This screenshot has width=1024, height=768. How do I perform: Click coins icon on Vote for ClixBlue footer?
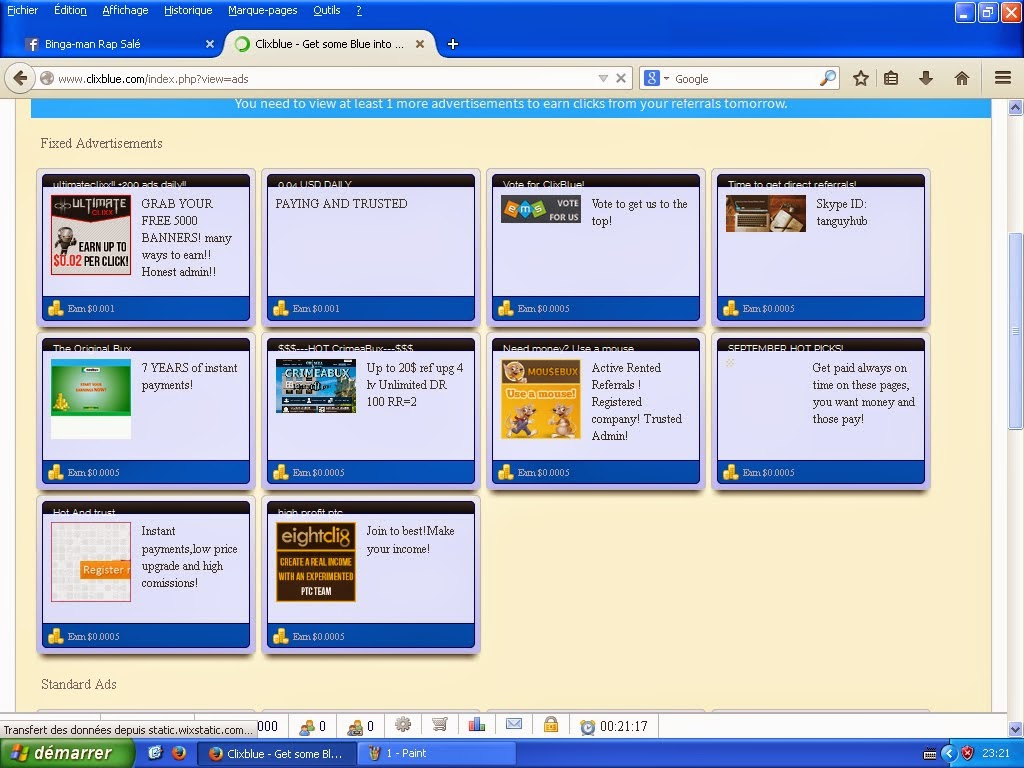tap(506, 308)
